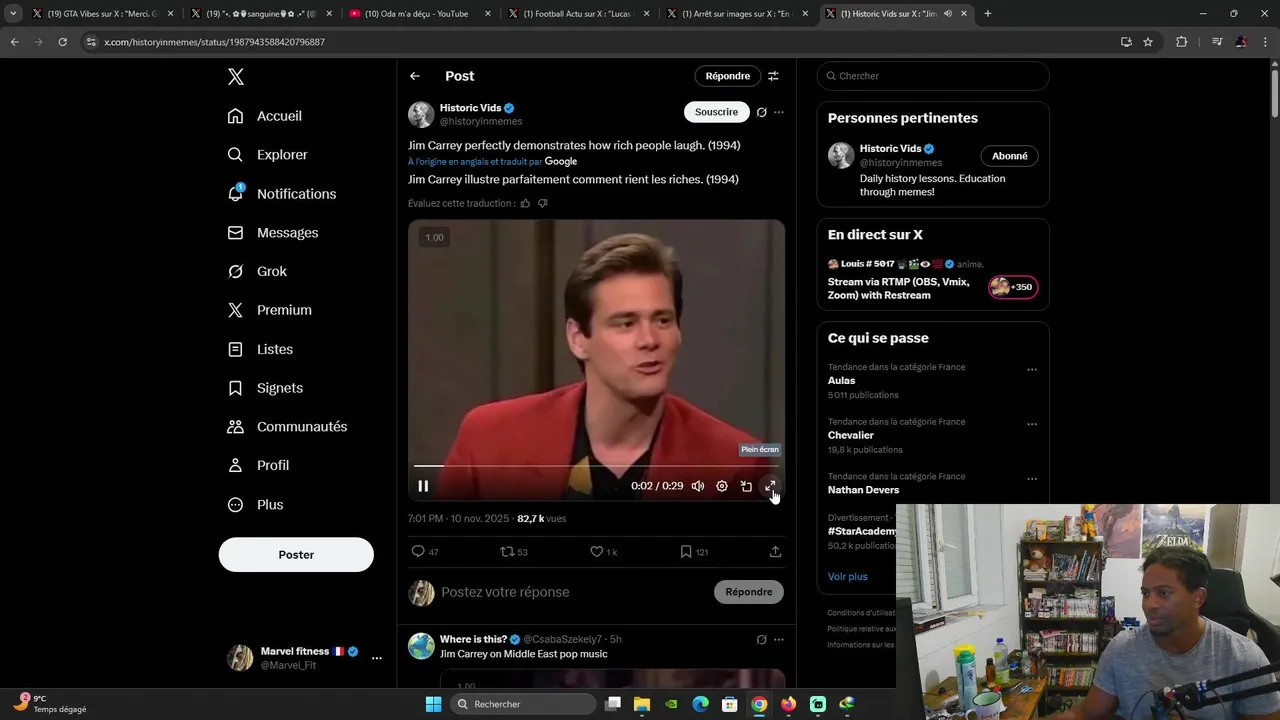Open Chrome media control icon
1280x720 pixels.
[1217, 42]
